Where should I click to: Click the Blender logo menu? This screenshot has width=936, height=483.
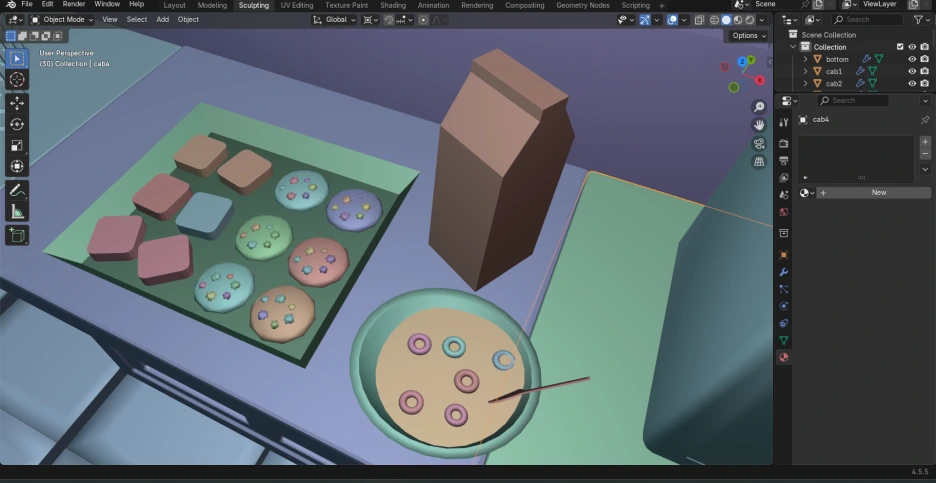(11, 4)
